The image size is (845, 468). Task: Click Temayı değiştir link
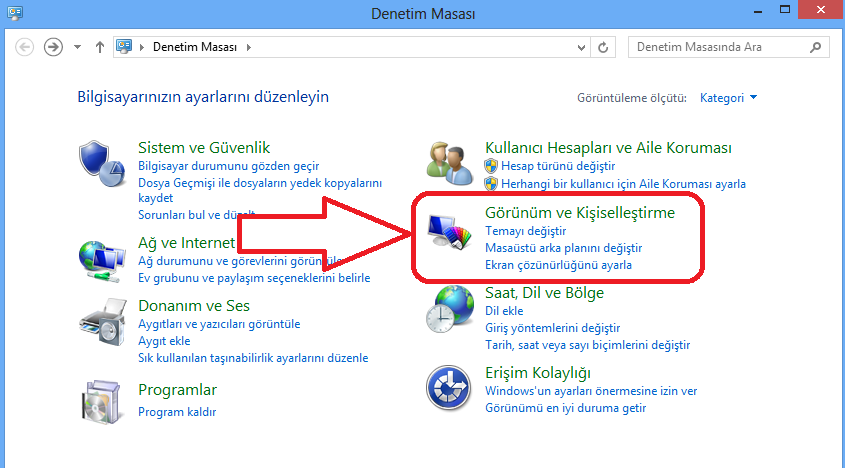coord(525,231)
